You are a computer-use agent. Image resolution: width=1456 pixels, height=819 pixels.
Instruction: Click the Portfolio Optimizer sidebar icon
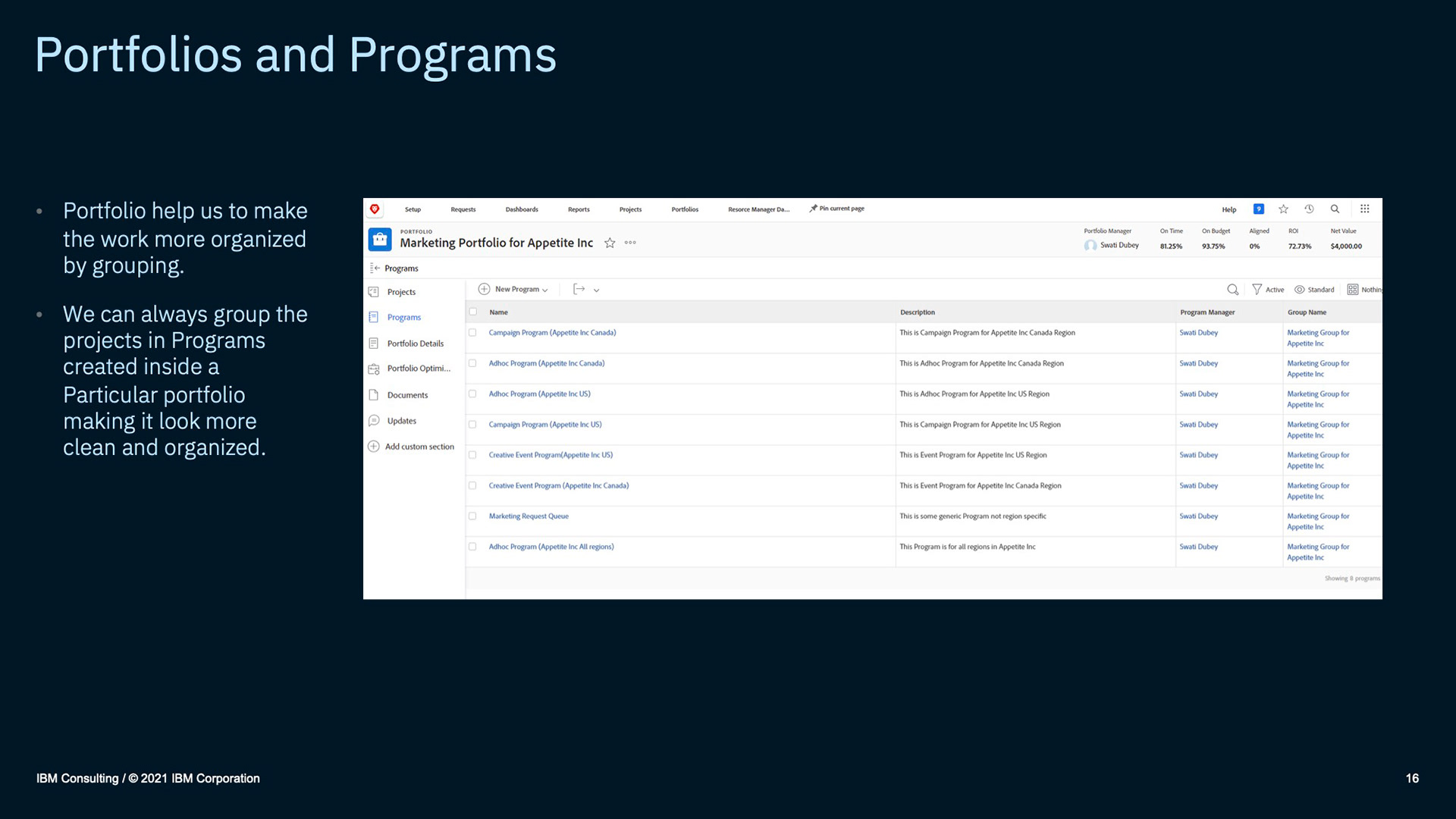point(373,369)
